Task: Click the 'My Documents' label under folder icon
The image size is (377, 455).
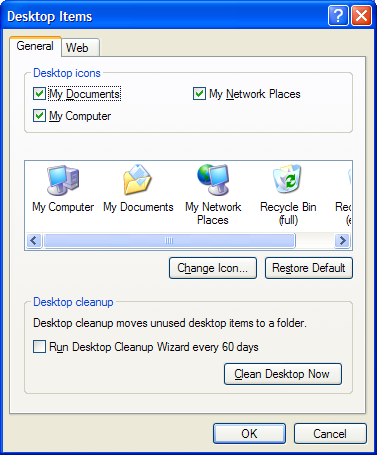Action: pyautogui.click(x=138, y=207)
